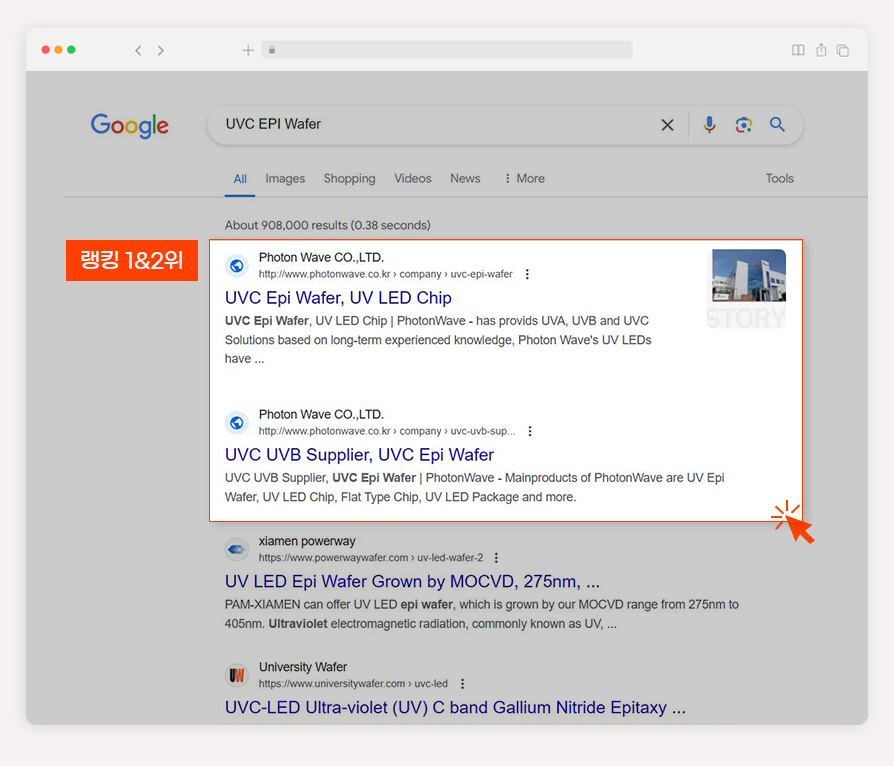Switch to the Images tab
The height and width of the screenshot is (766, 894).
(285, 179)
